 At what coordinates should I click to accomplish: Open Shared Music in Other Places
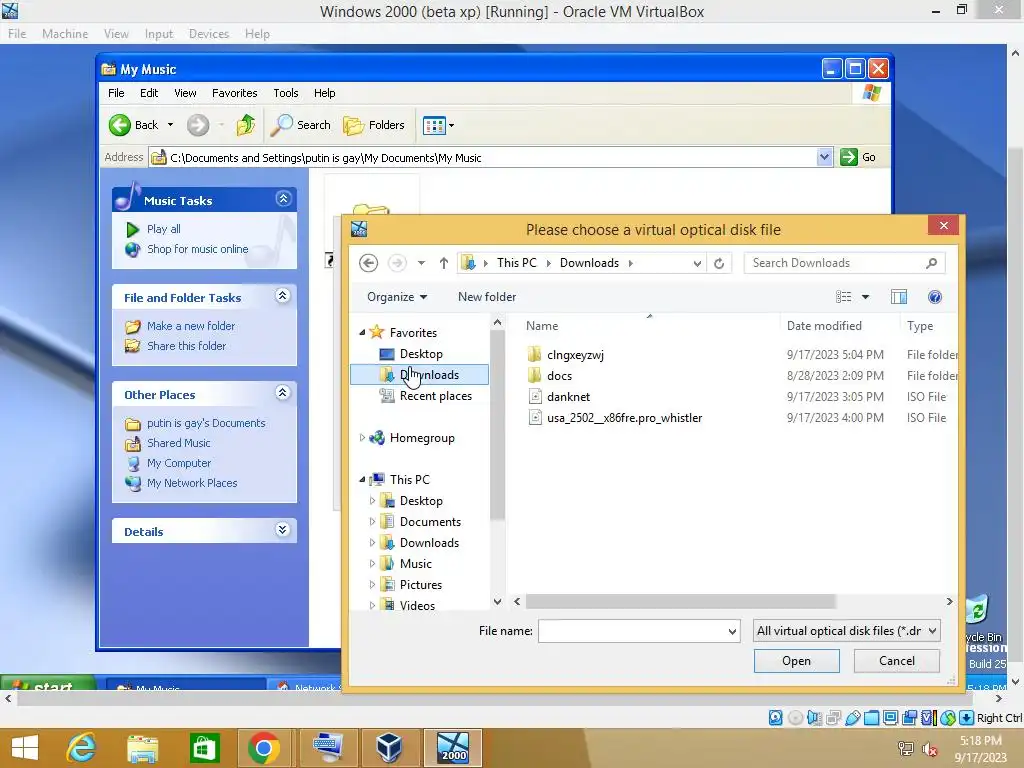pos(178,443)
